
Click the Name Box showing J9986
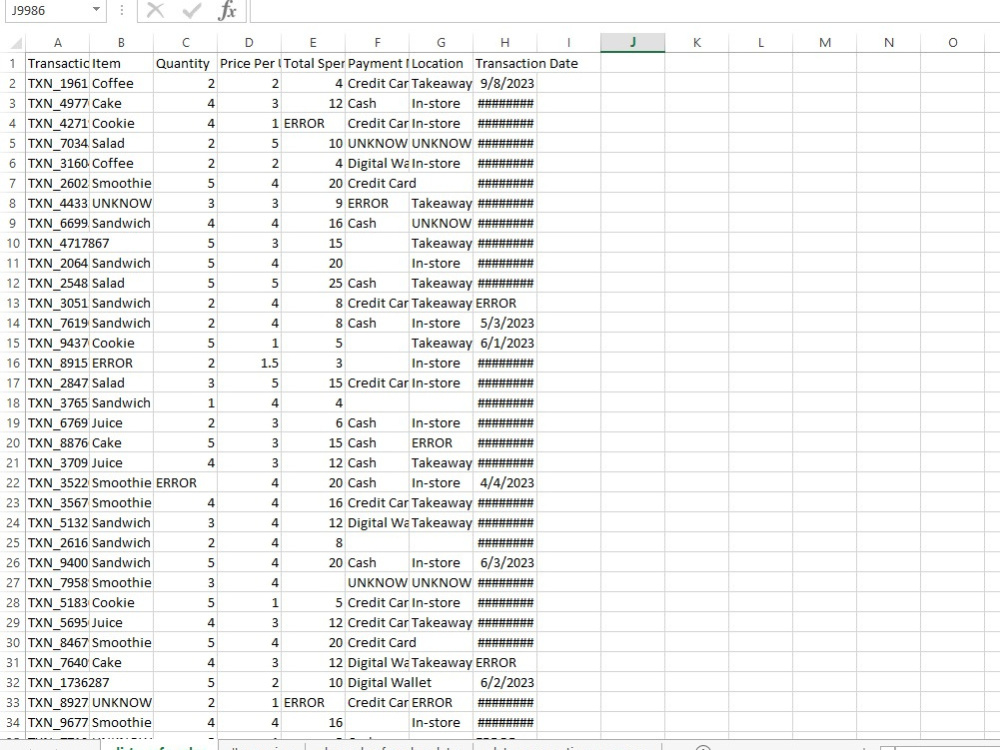point(48,10)
